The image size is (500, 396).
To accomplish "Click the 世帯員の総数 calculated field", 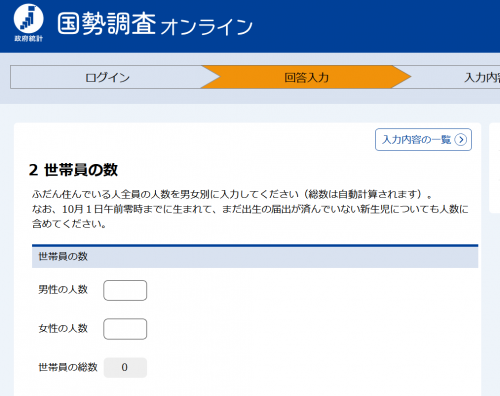I will click(x=125, y=368).
